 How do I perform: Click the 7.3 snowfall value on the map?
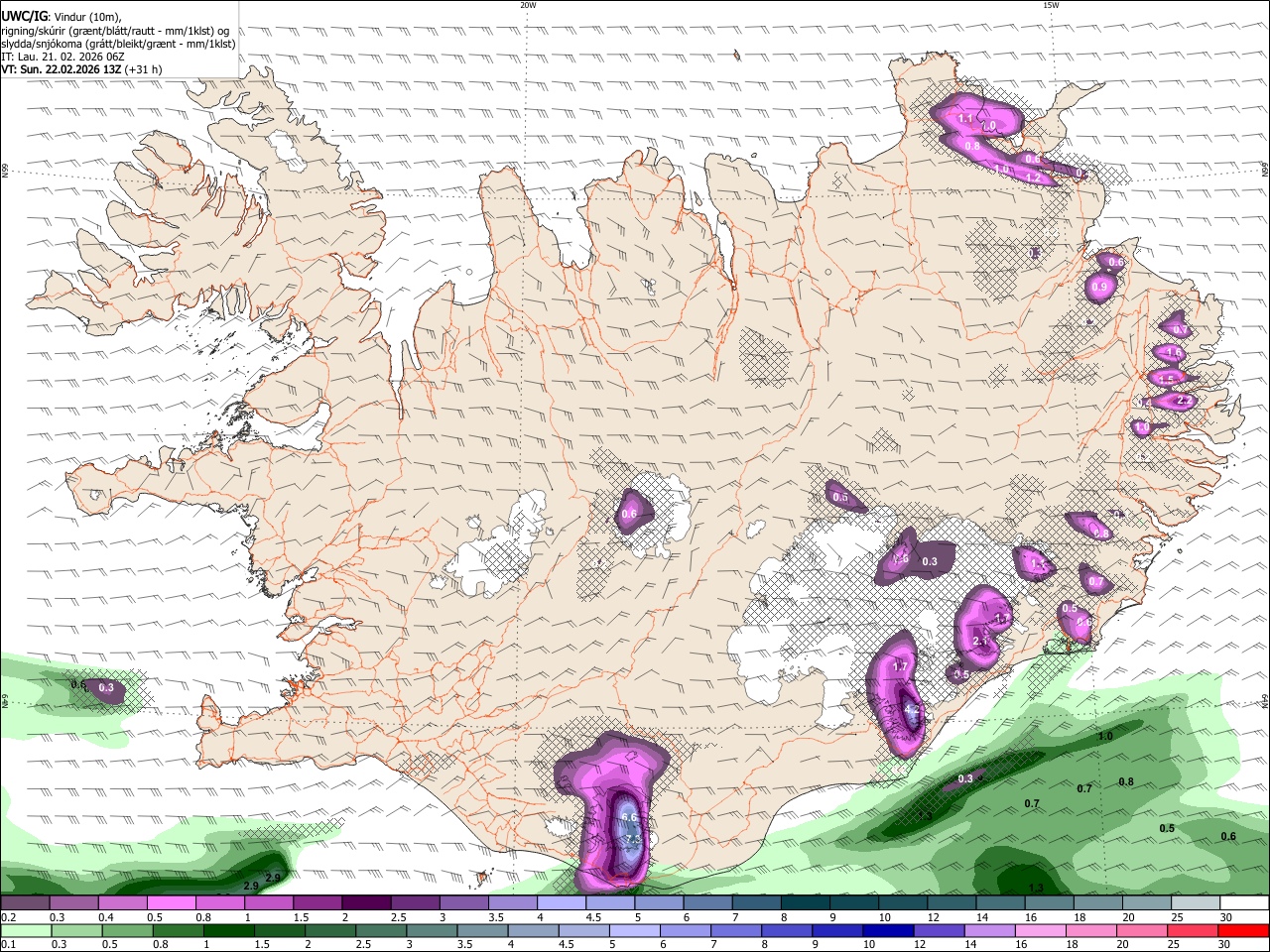click(x=632, y=840)
